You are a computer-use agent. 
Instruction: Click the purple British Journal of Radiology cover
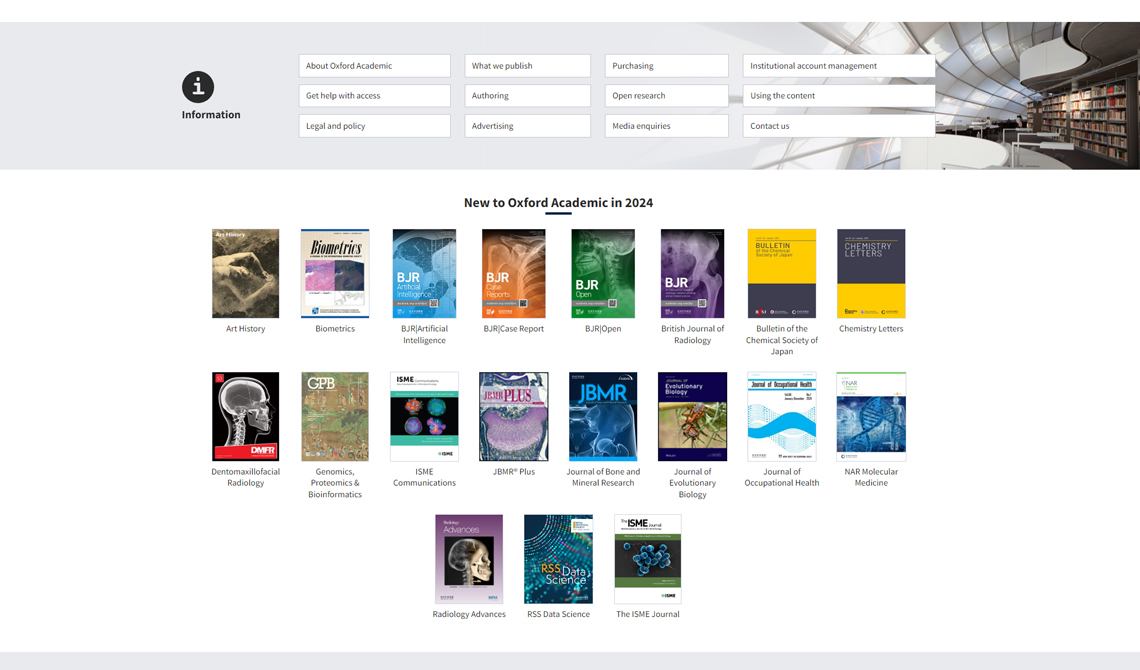(x=693, y=273)
